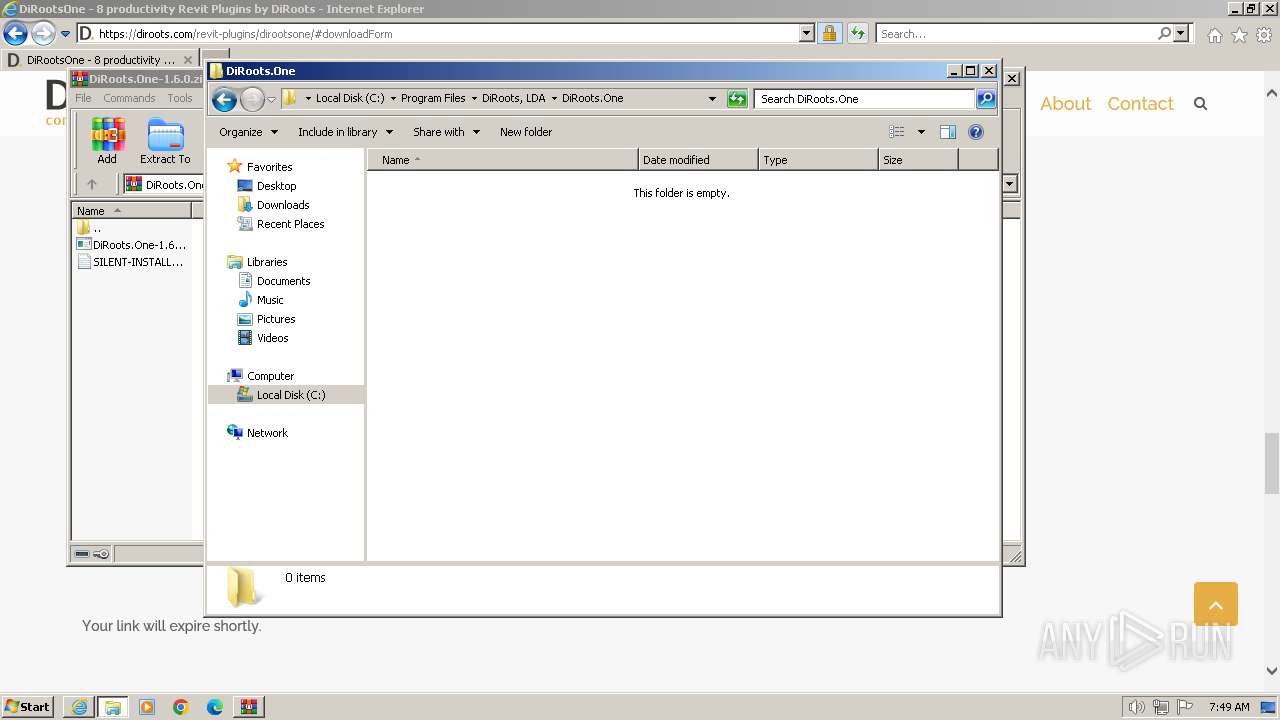The width and height of the screenshot is (1280, 720).
Task: Click the security lock icon in IE
Action: pos(829,33)
